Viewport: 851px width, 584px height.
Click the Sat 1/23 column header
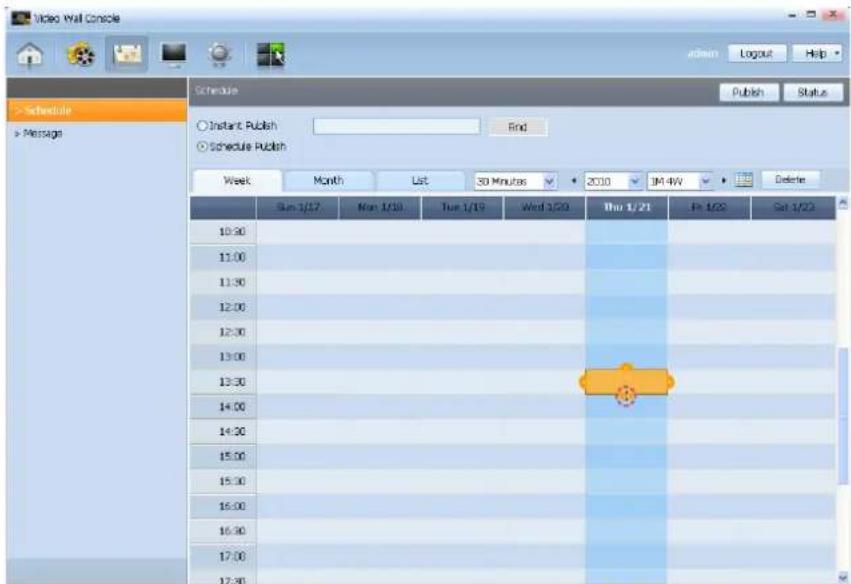point(793,207)
